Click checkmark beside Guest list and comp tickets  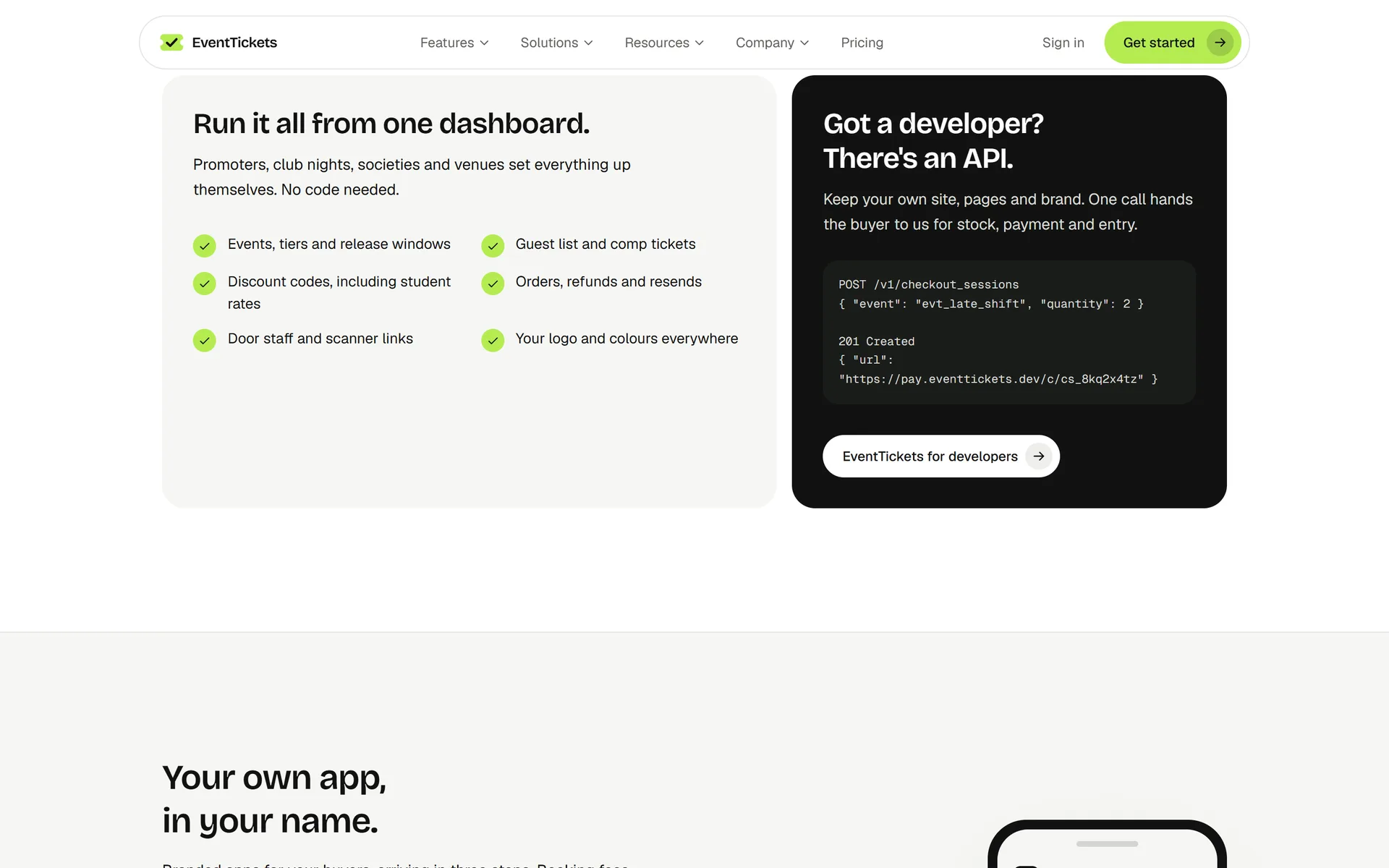point(493,246)
